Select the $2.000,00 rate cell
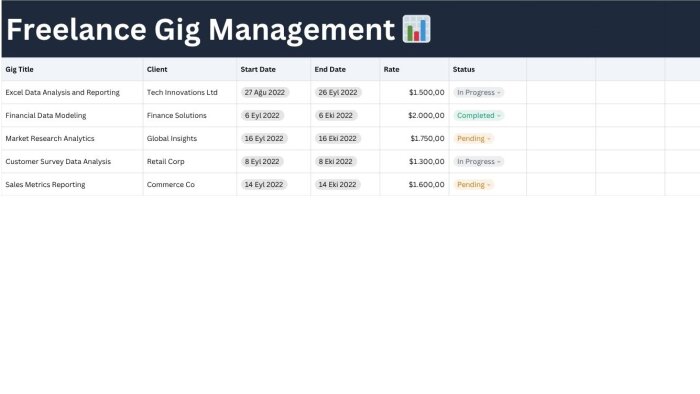The height and width of the screenshot is (394, 700). click(414, 116)
